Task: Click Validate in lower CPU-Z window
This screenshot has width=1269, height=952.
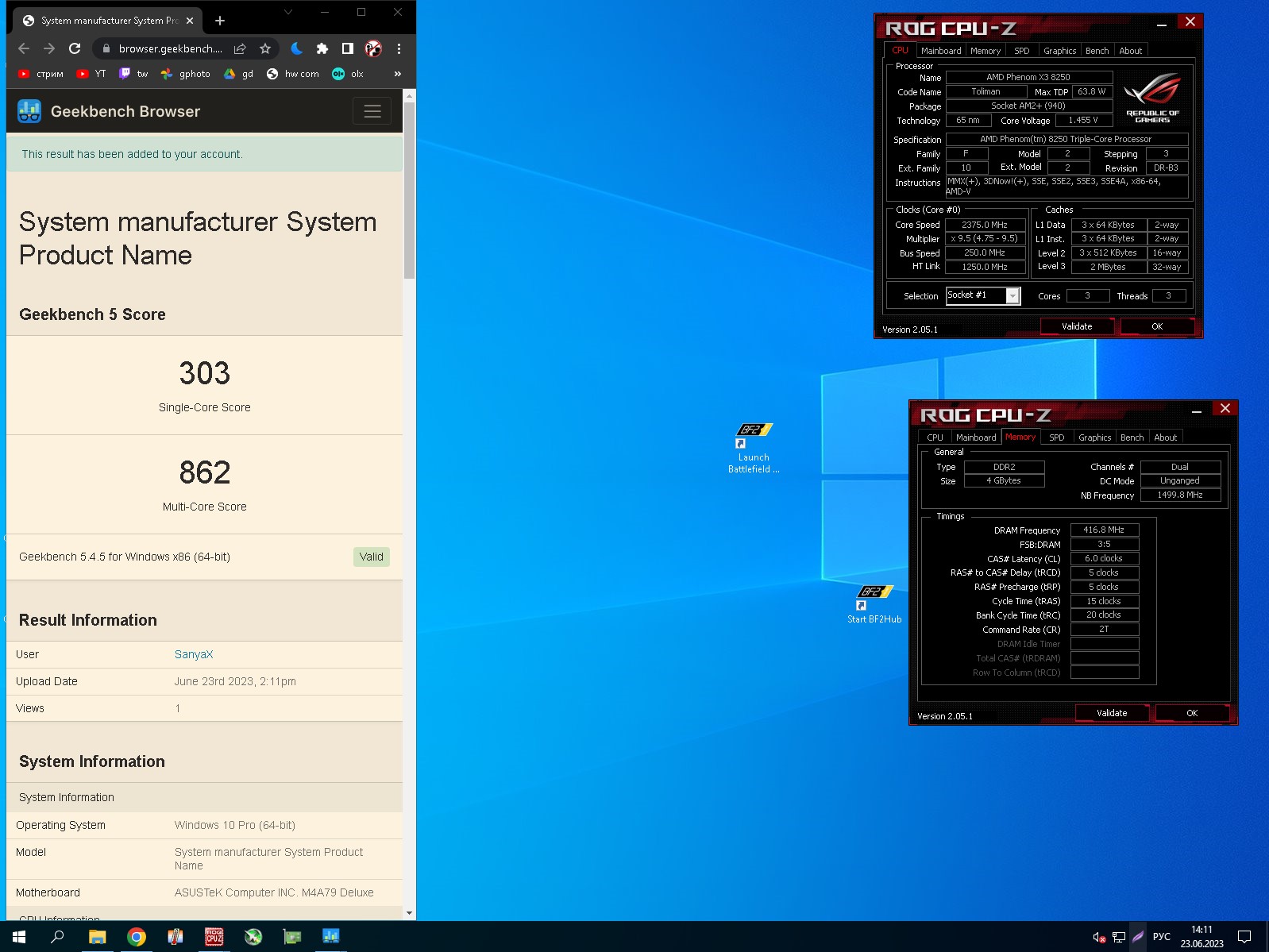Action: click(x=1112, y=713)
